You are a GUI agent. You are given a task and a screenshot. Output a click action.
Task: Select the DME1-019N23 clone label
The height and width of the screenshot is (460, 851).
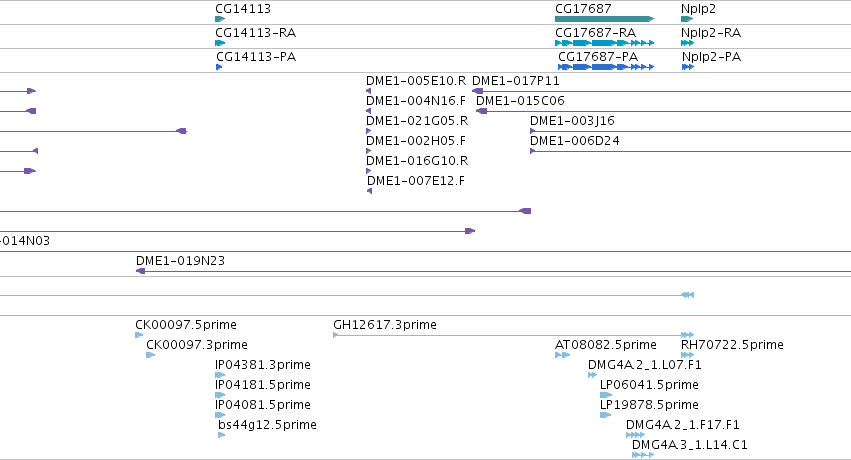click(x=180, y=261)
